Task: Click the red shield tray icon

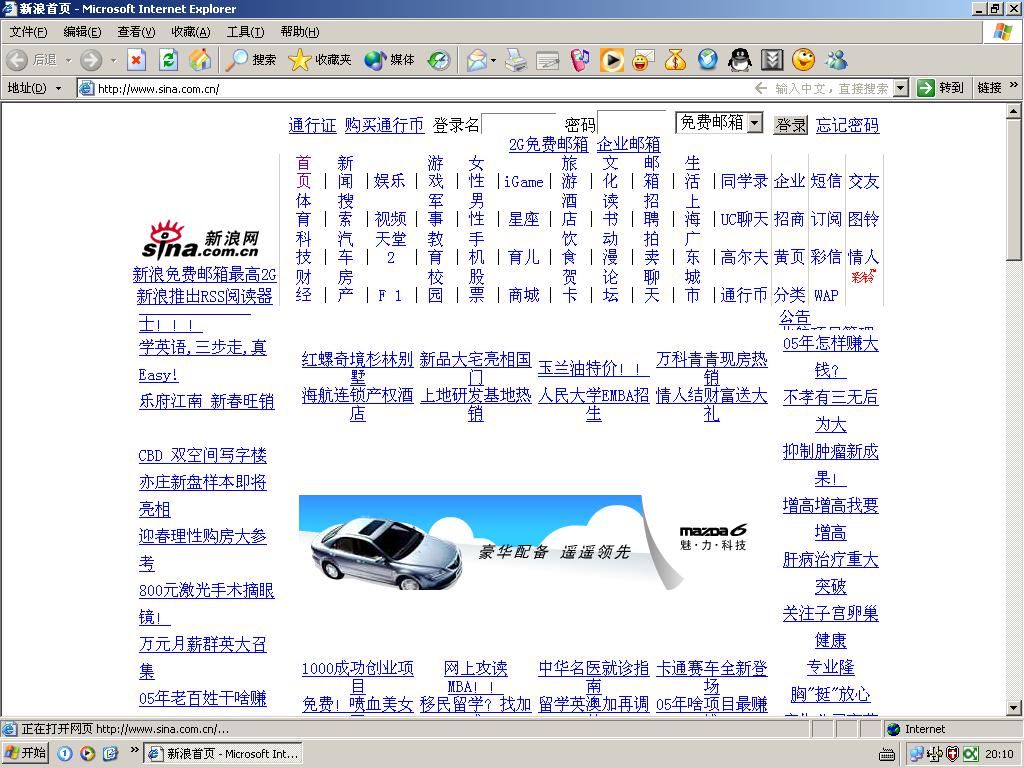Action: (x=952, y=754)
